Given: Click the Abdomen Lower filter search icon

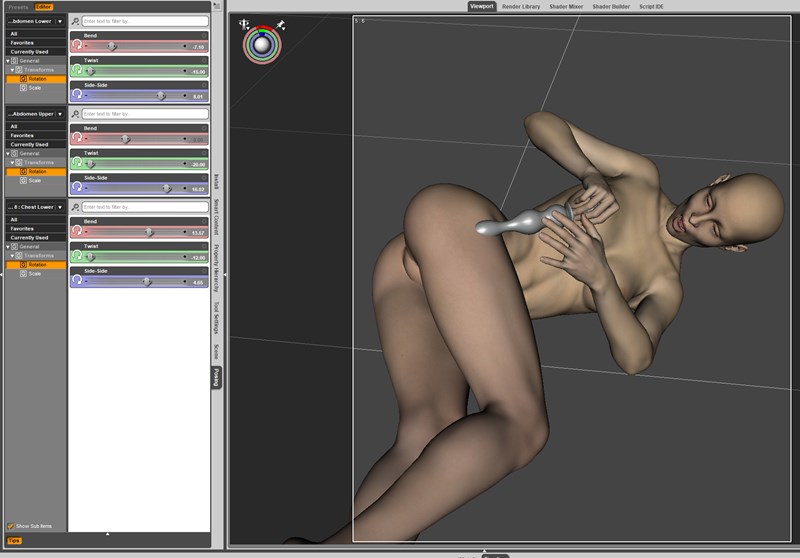Looking at the screenshot, I should tap(76, 21).
